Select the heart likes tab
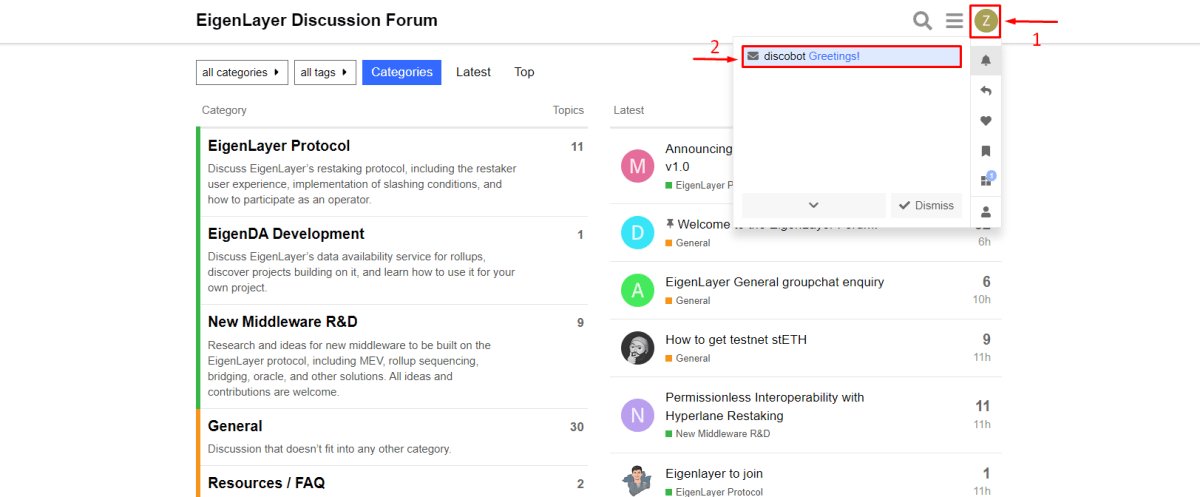The height and width of the screenshot is (497, 1200). (x=986, y=121)
